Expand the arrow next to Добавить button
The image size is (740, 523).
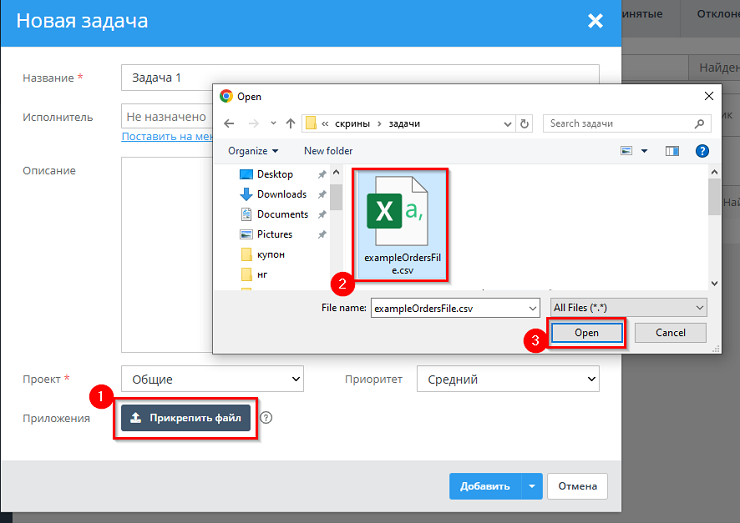[x=532, y=487]
